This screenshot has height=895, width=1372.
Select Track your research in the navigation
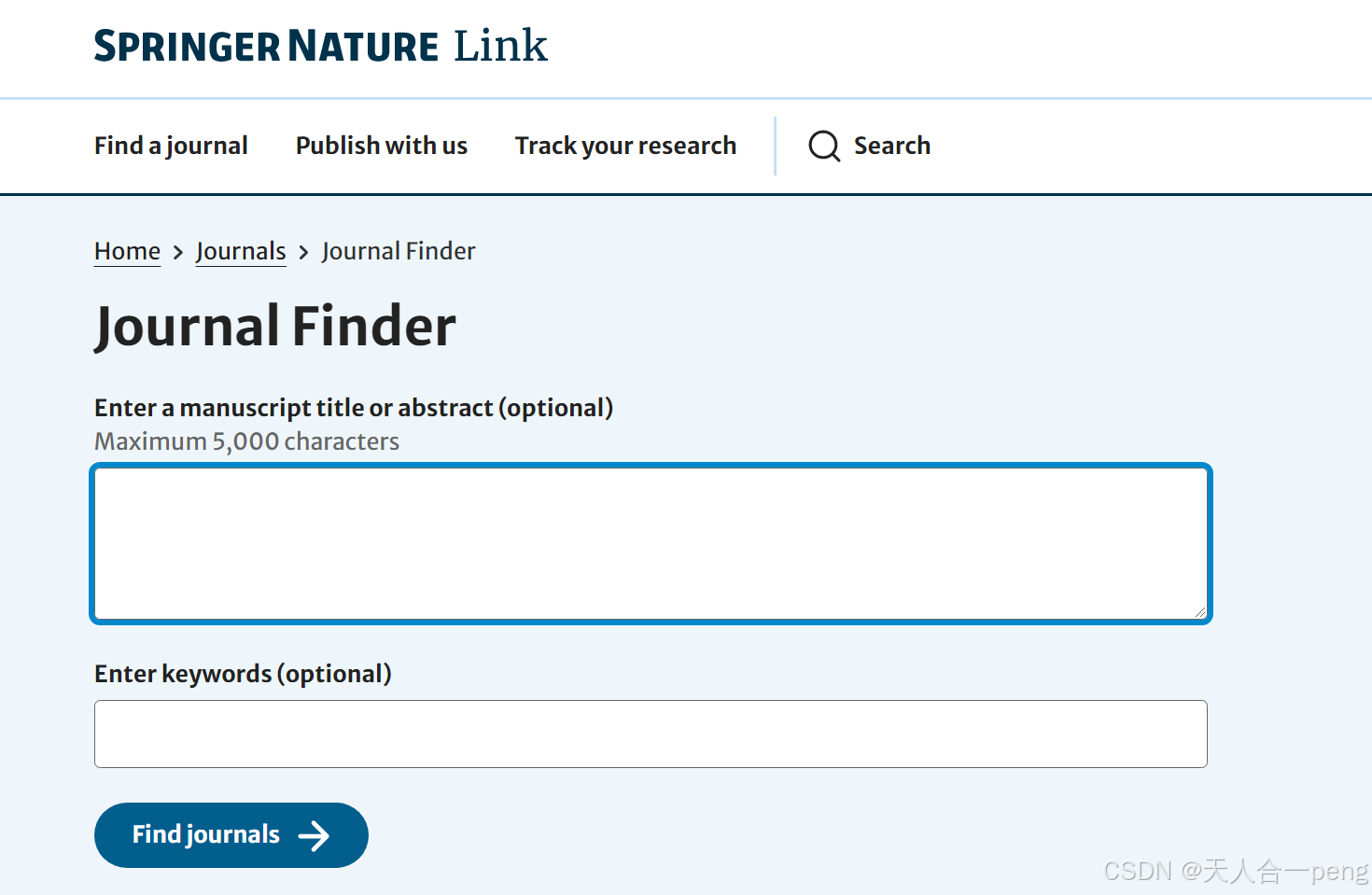tap(625, 146)
